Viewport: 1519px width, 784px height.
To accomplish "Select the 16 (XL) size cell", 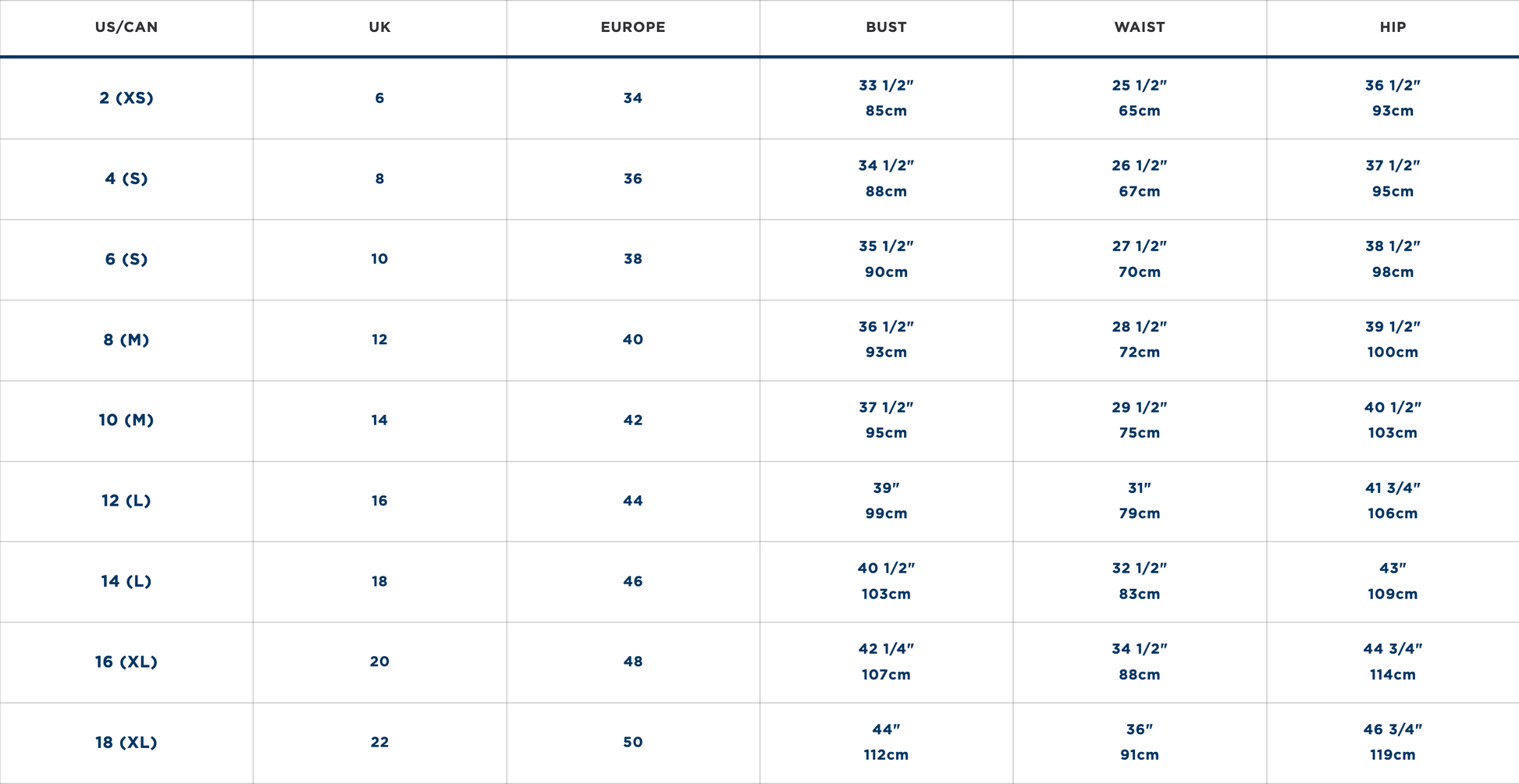I will click(126, 662).
